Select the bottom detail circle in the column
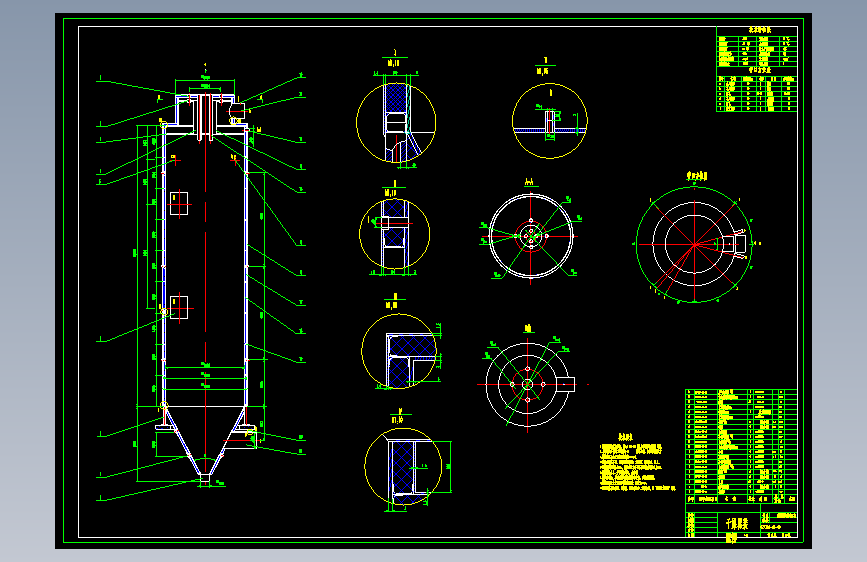The width and height of the screenshot is (867, 562). 403,466
